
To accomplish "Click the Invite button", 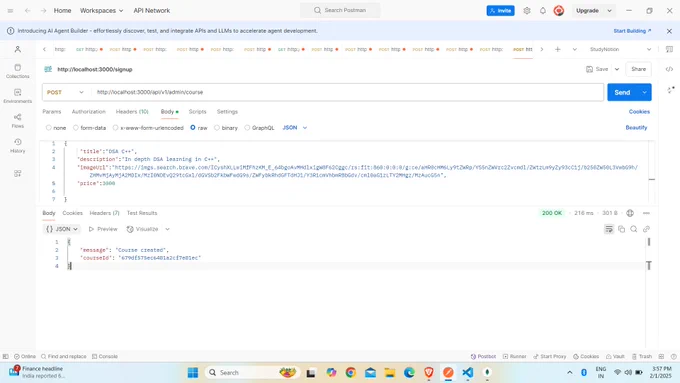I will click(x=500, y=10).
